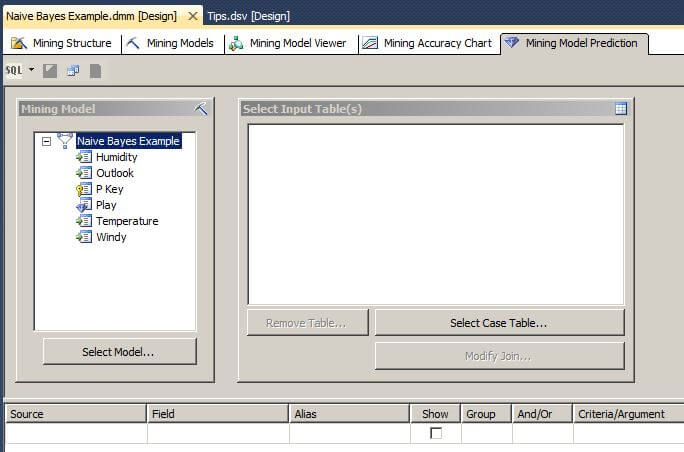Click the input column icon next to Humidity

[x=84, y=157]
